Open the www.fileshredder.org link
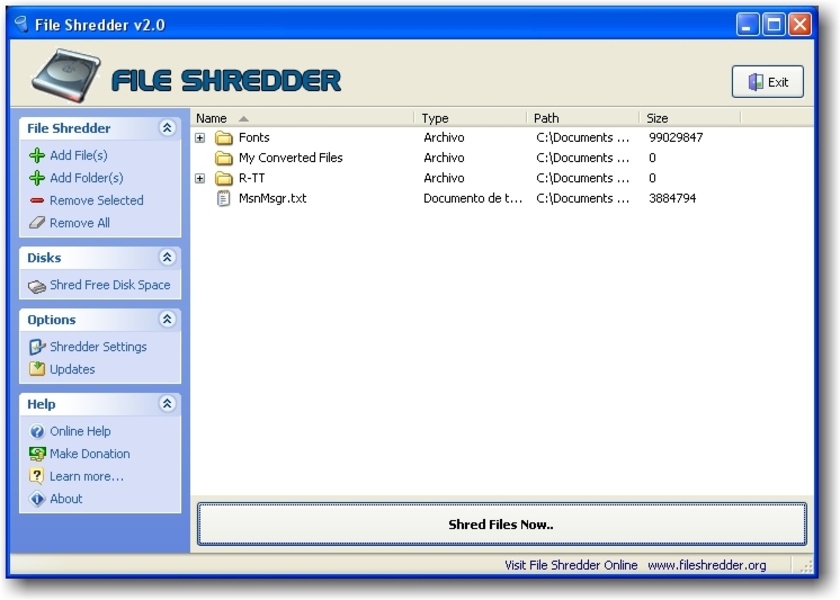This screenshot has width=840, height=600. (706, 565)
